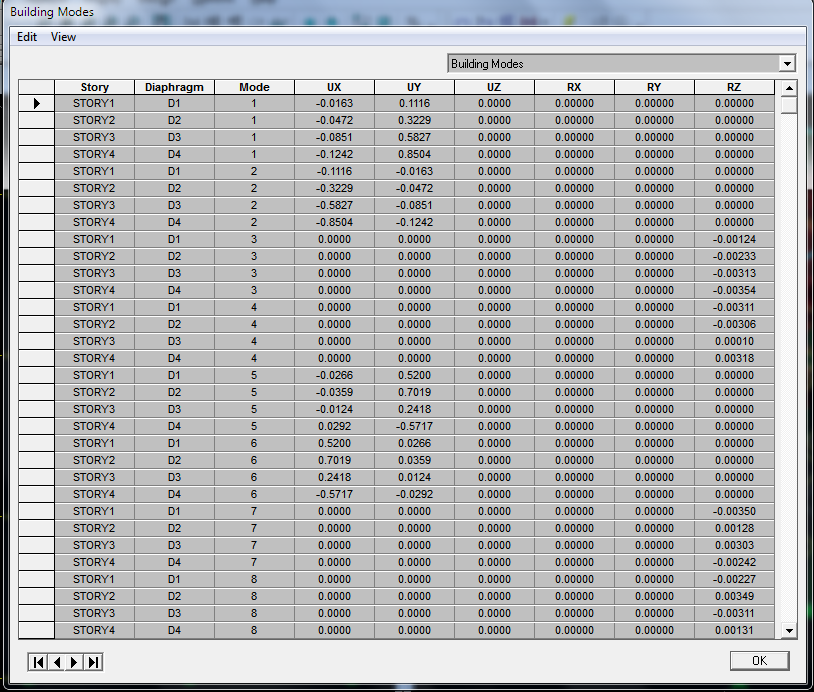Go to next record arrow icon
The image size is (814, 692).
(x=74, y=662)
